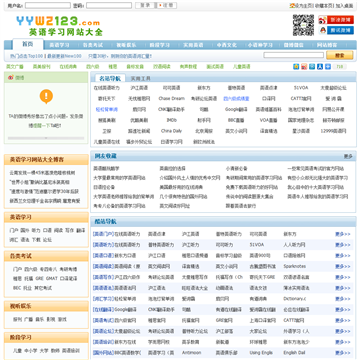Open the 实用英语 navigation menu
360x360 pixels.
pyautogui.click(x=193, y=45)
